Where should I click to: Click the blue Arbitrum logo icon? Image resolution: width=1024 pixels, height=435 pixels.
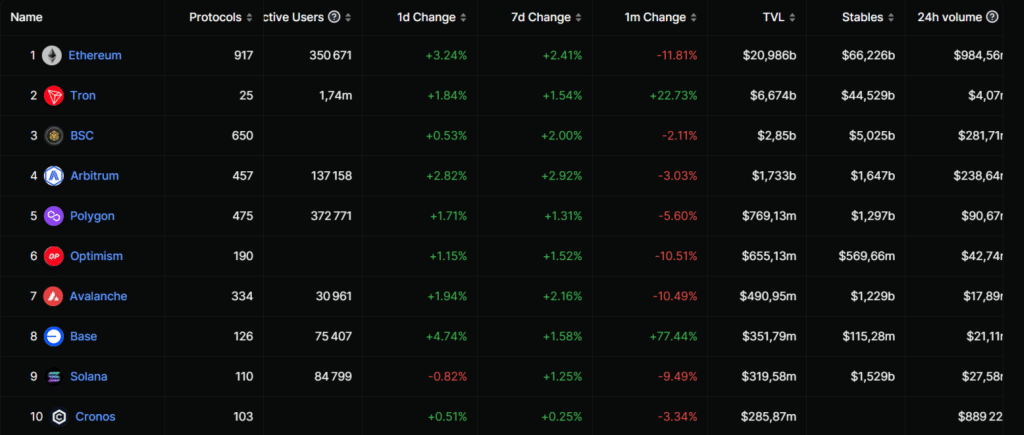(54, 176)
